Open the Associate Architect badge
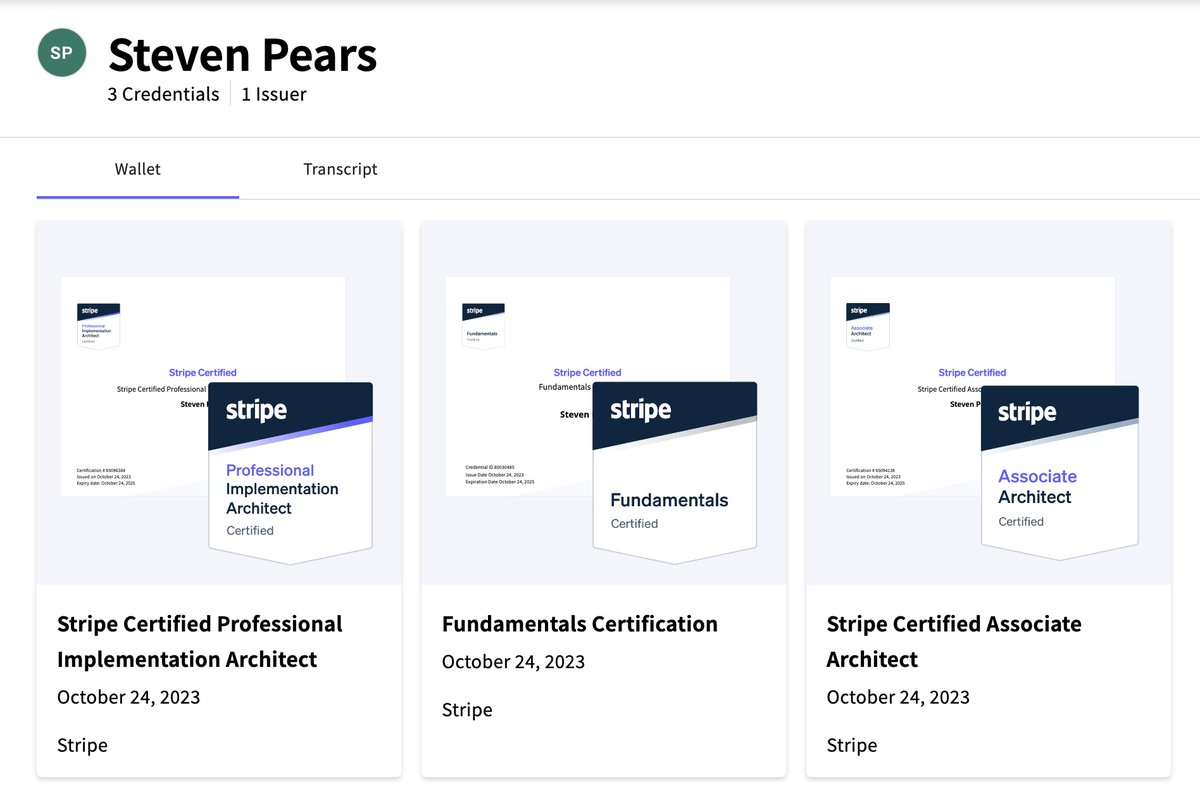1200x796 pixels. [x=1060, y=473]
